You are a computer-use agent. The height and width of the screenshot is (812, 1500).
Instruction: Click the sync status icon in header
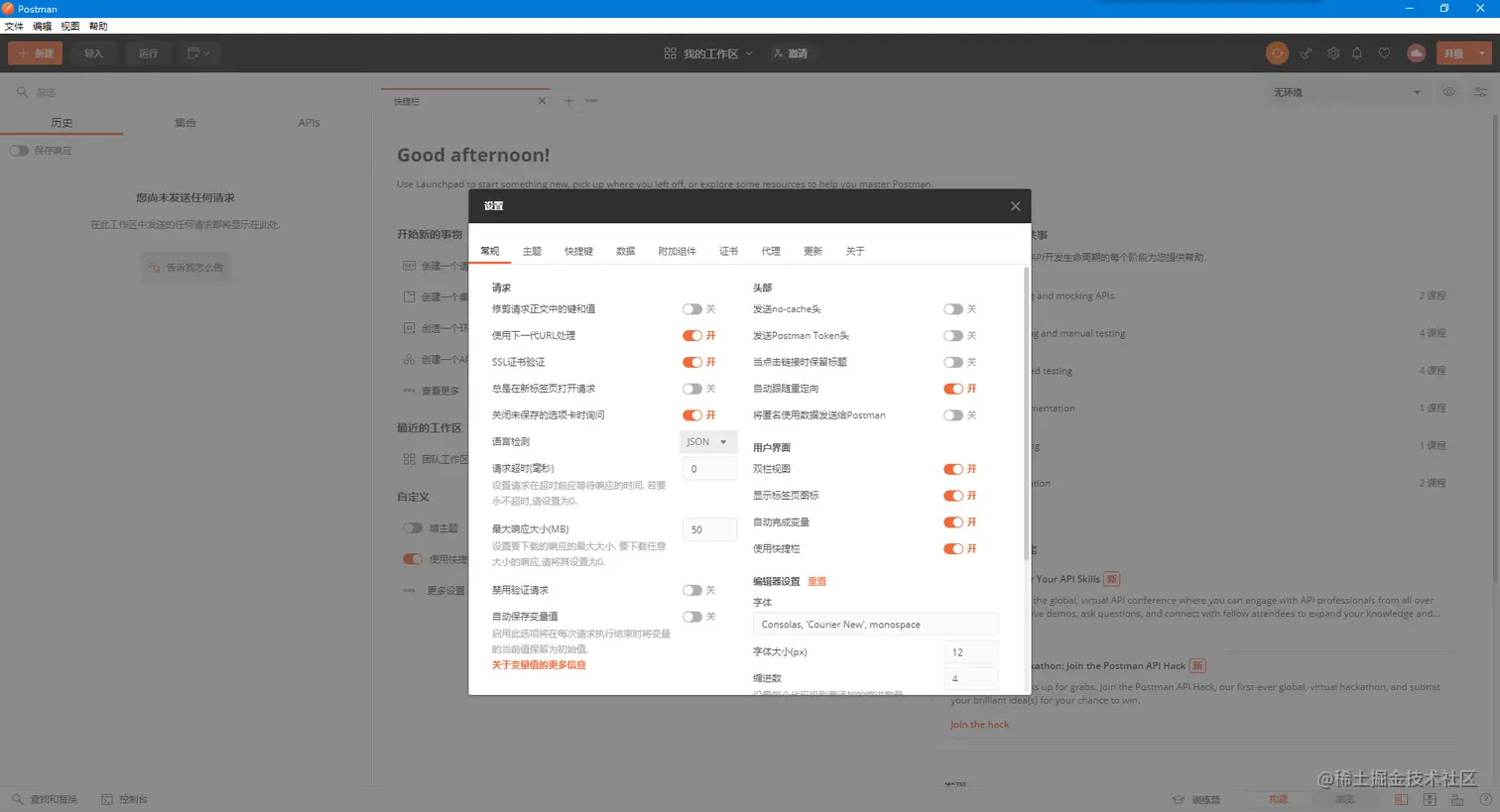click(1277, 54)
